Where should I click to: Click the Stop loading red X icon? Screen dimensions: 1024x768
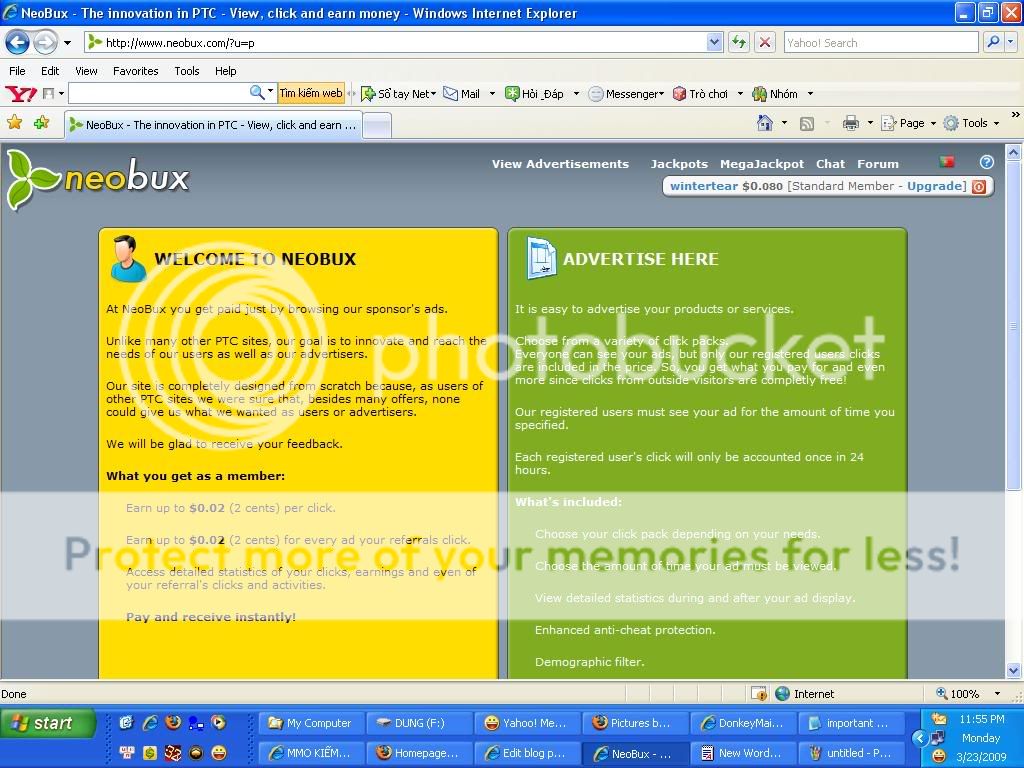pyautogui.click(x=765, y=43)
